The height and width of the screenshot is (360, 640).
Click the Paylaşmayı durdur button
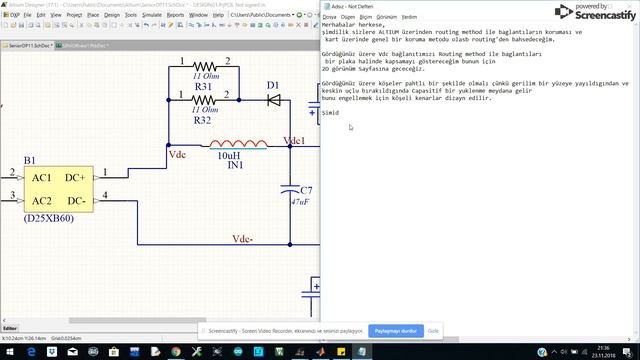(396, 331)
